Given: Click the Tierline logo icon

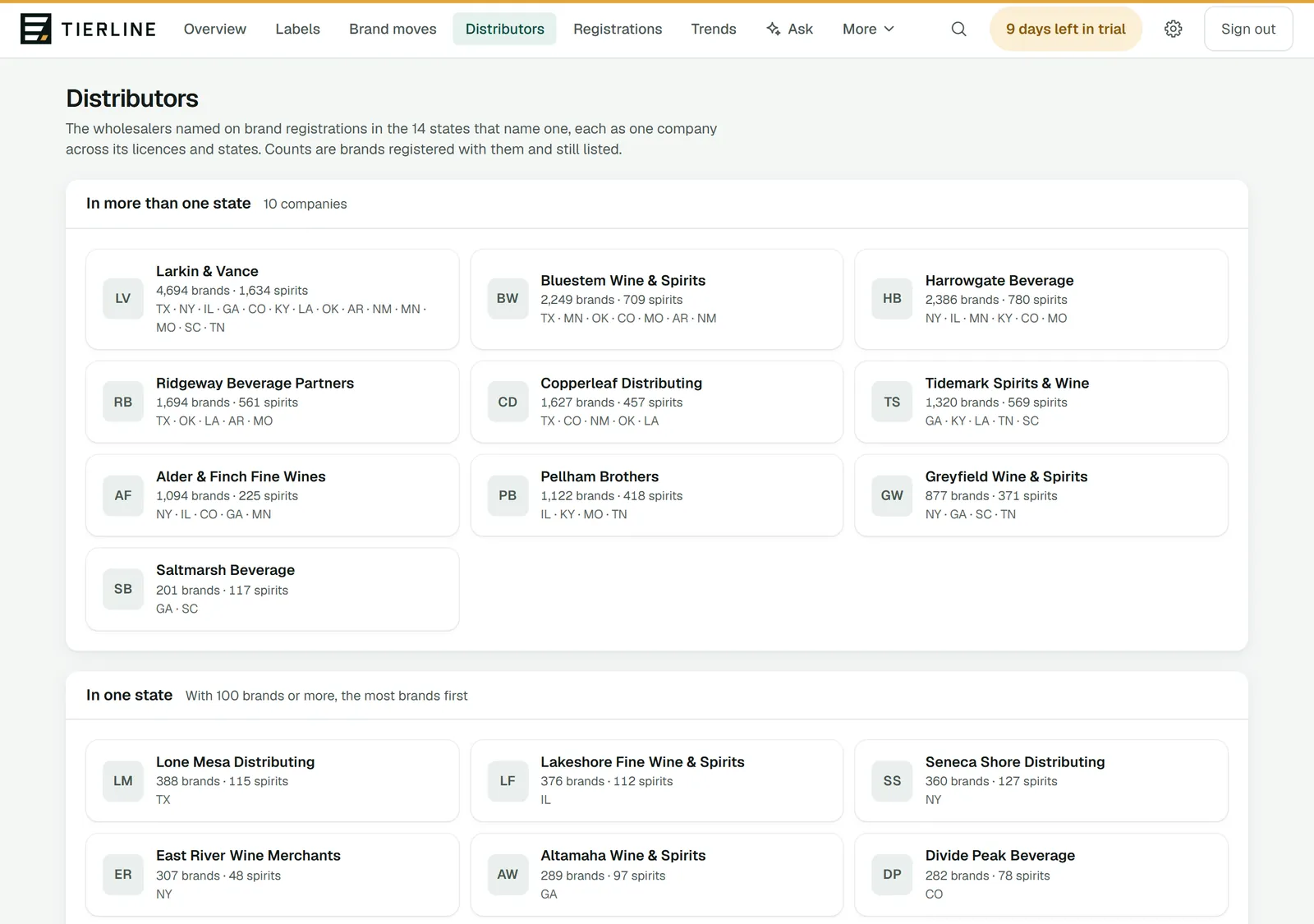Looking at the screenshot, I should click(x=35, y=29).
